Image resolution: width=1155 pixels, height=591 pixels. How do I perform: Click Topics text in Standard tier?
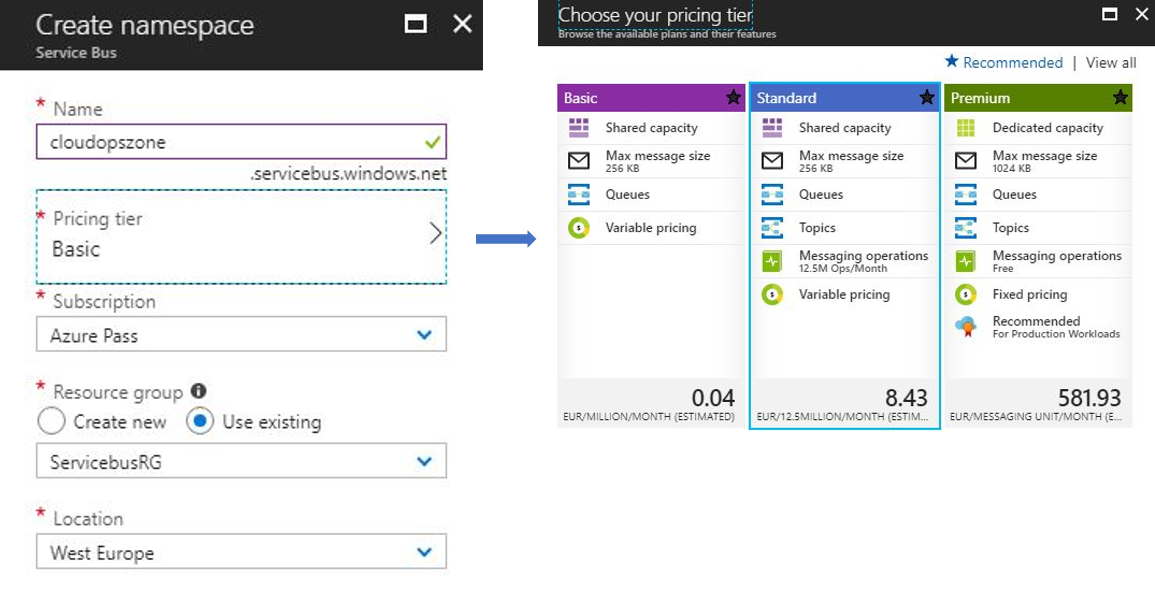point(817,228)
